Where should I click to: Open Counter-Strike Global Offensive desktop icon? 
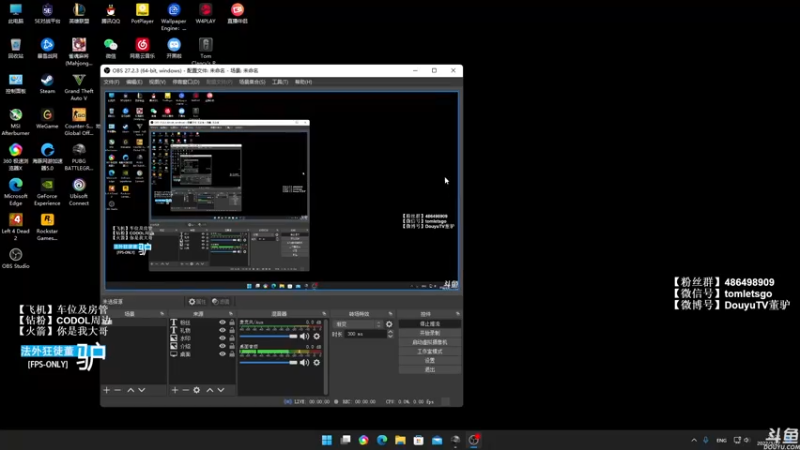coord(79,122)
